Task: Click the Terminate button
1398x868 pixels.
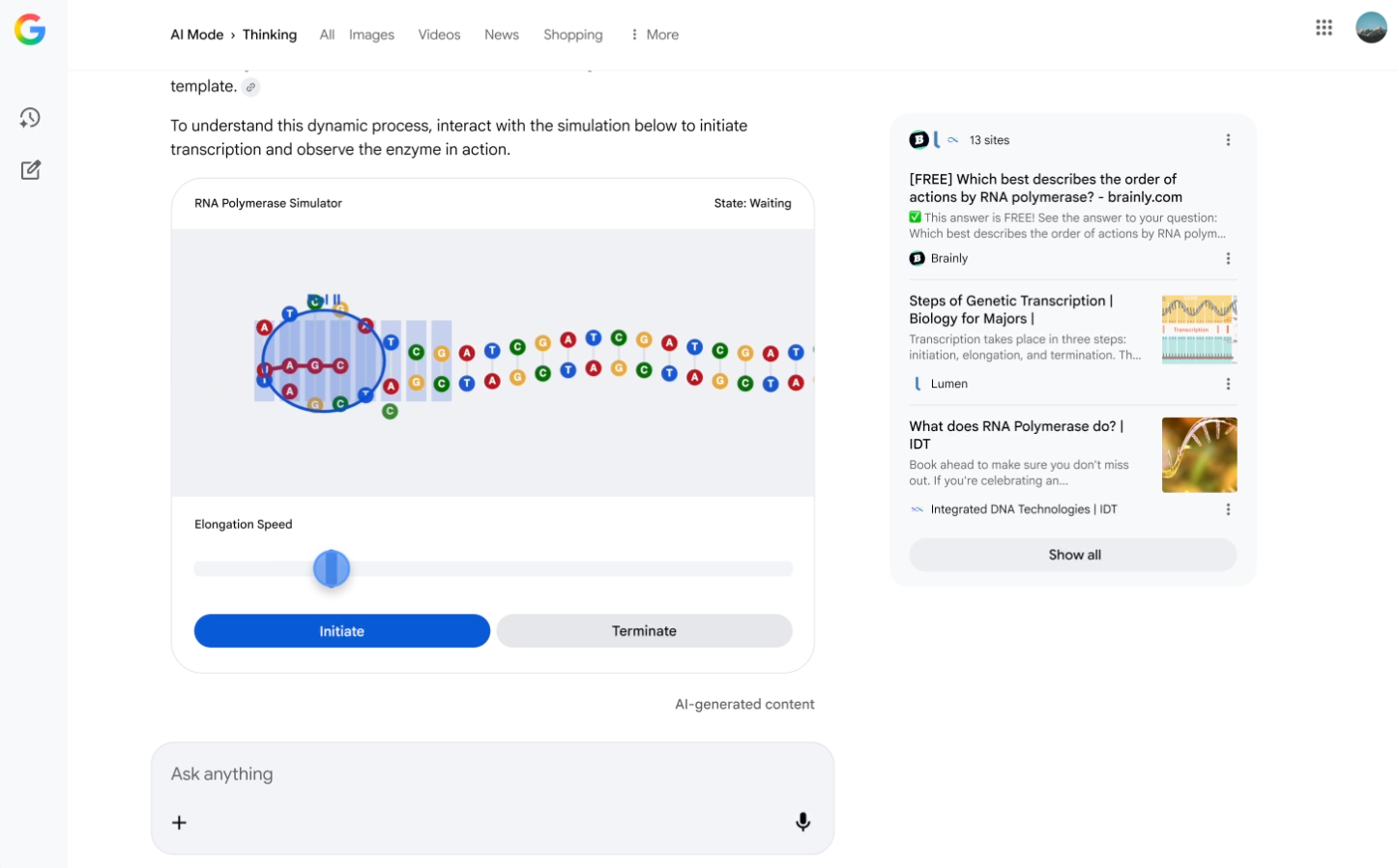Action: (x=644, y=631)
